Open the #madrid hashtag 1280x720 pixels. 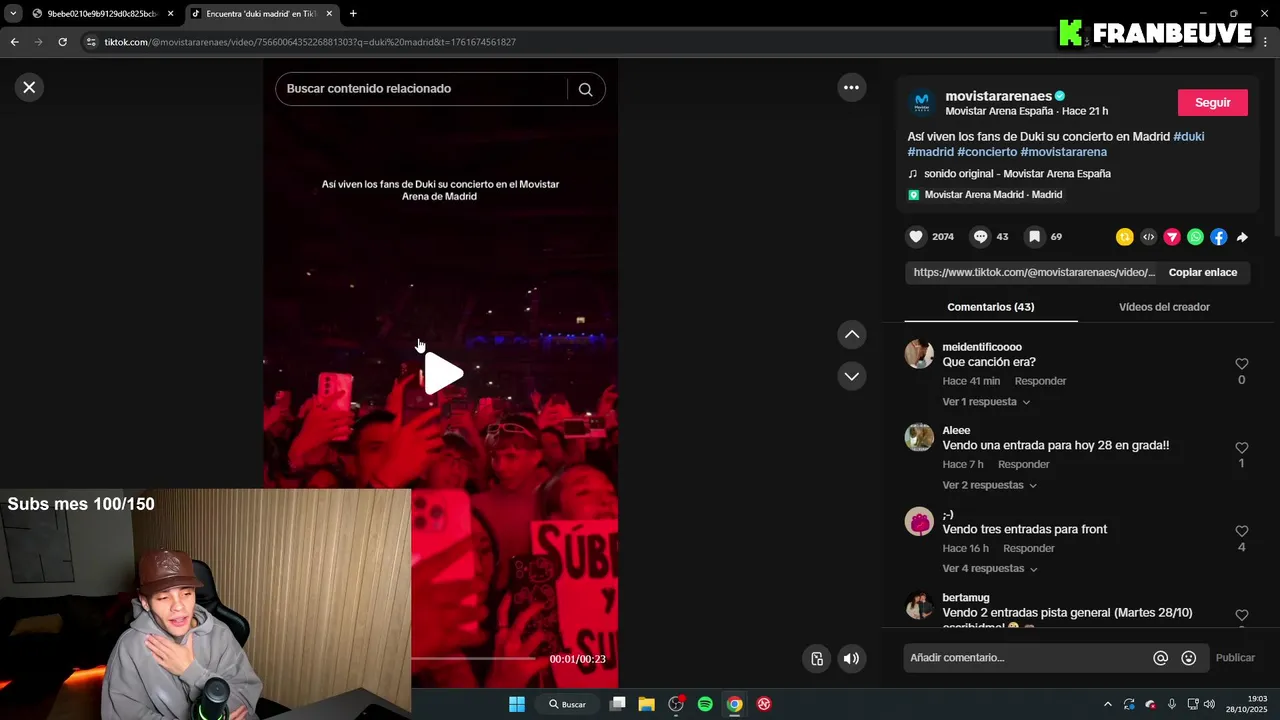click(930, 152)
